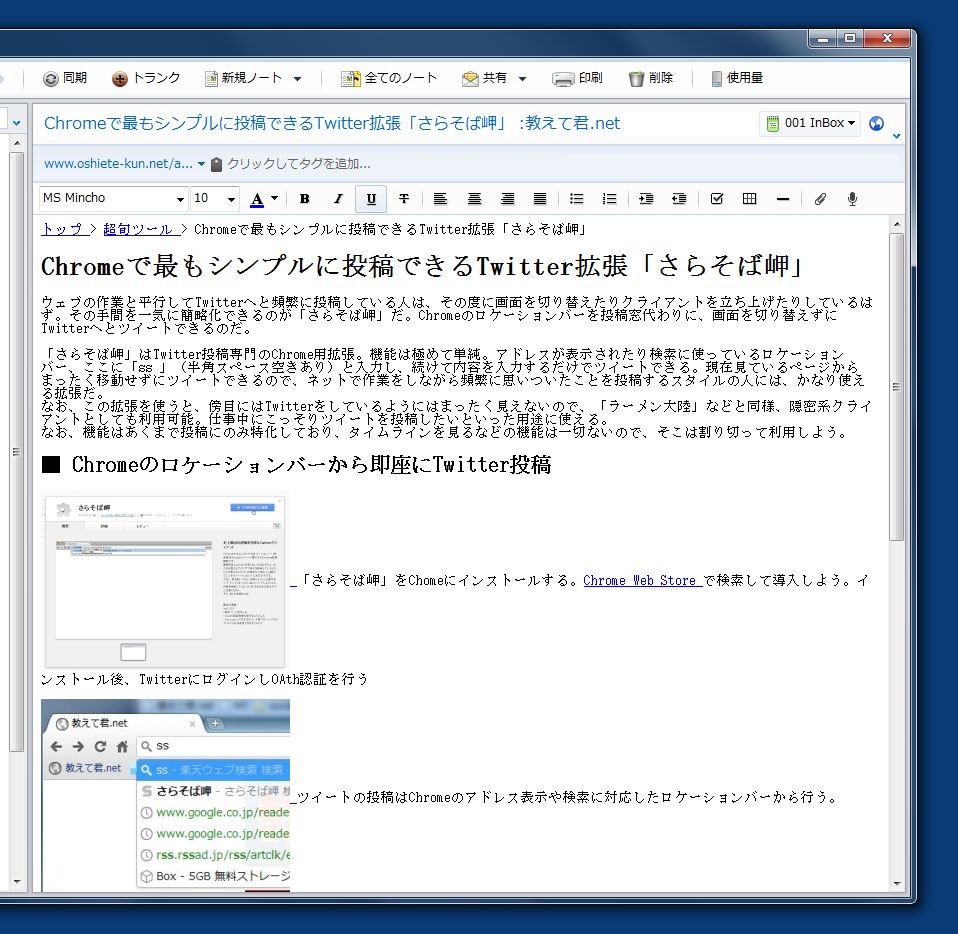The image size is (958, 934).
Task: Click the さらそば岬 extension page thumbnail
Action: click(x=165, y=582)
